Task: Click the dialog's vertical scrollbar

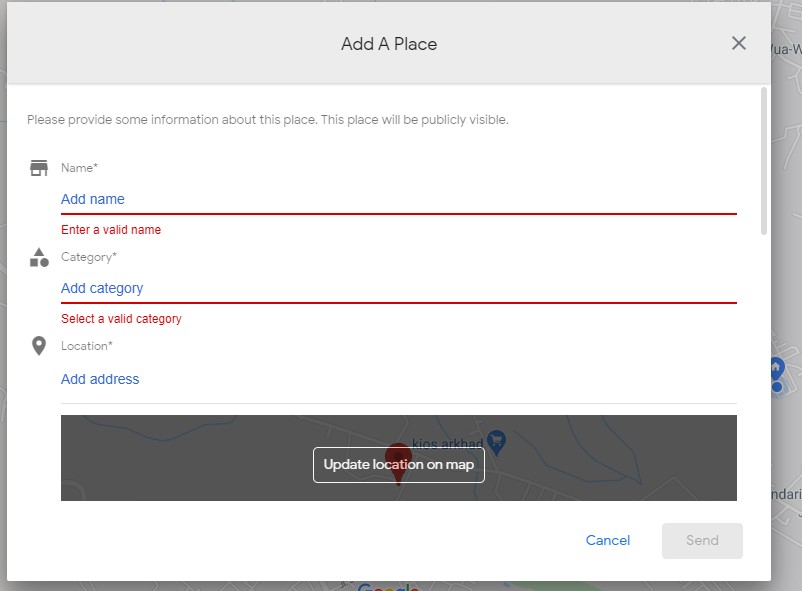Action: pos(764,160)
